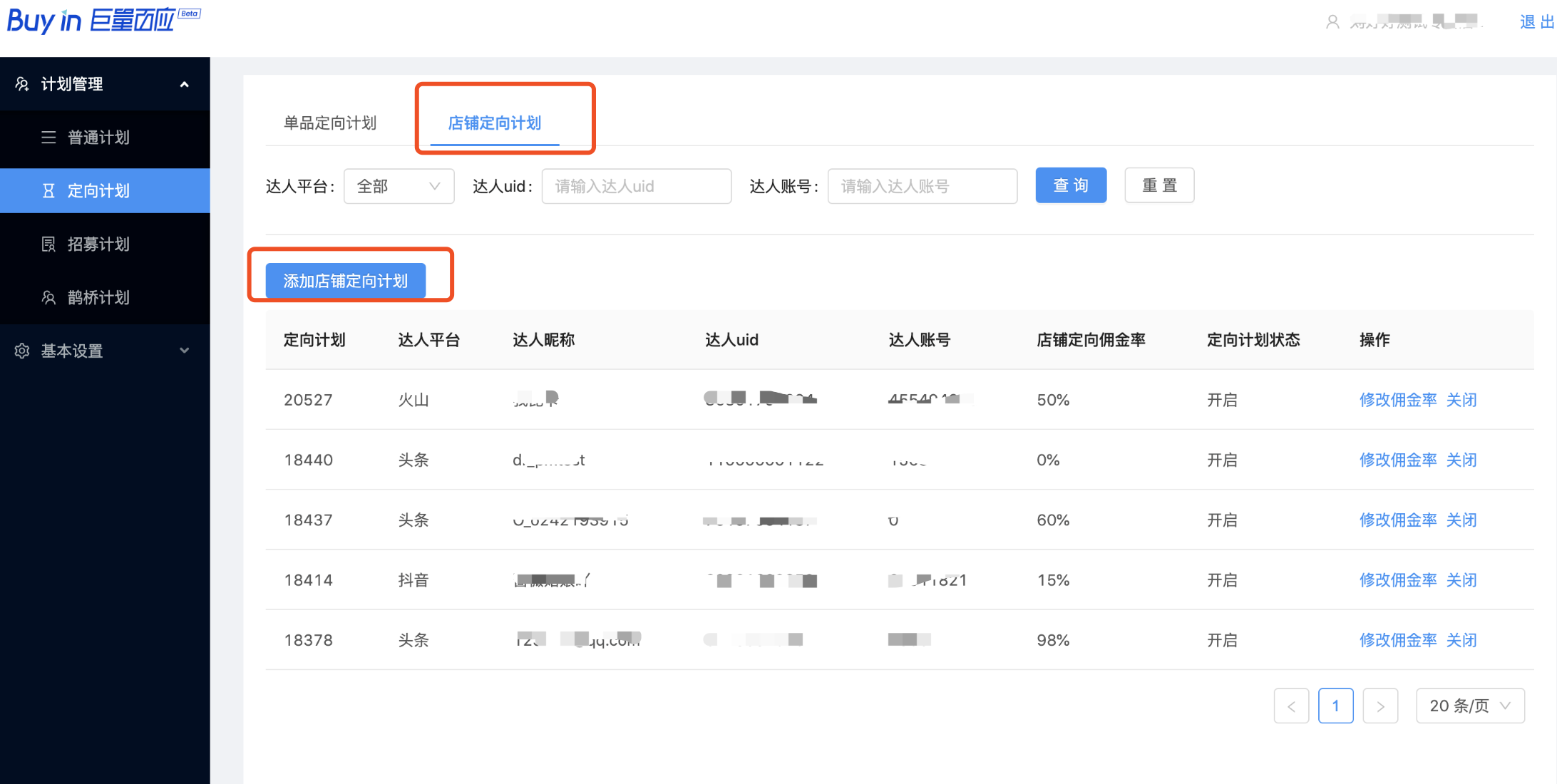Click 关闭 for plan 18440
This screenshot has height=784, width=1557.
pos(1461,460)
